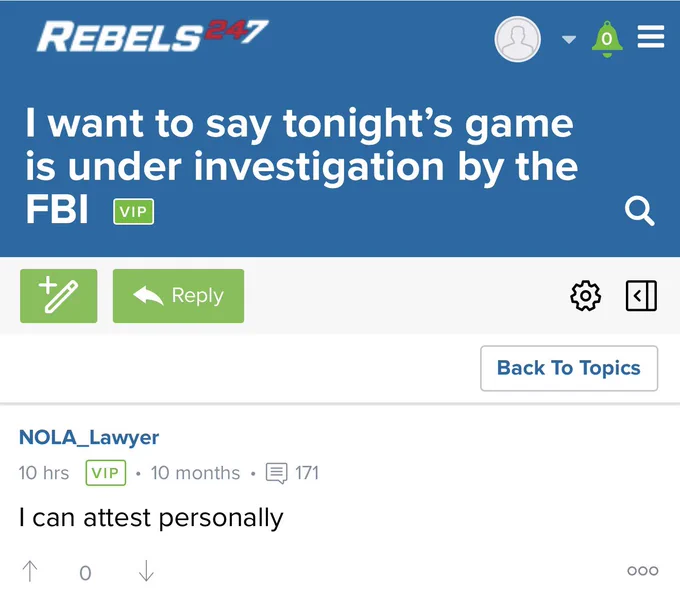Screen dimensions: 680x607
Task: Open the Rebels247 home logo
Action: point(153,36)
